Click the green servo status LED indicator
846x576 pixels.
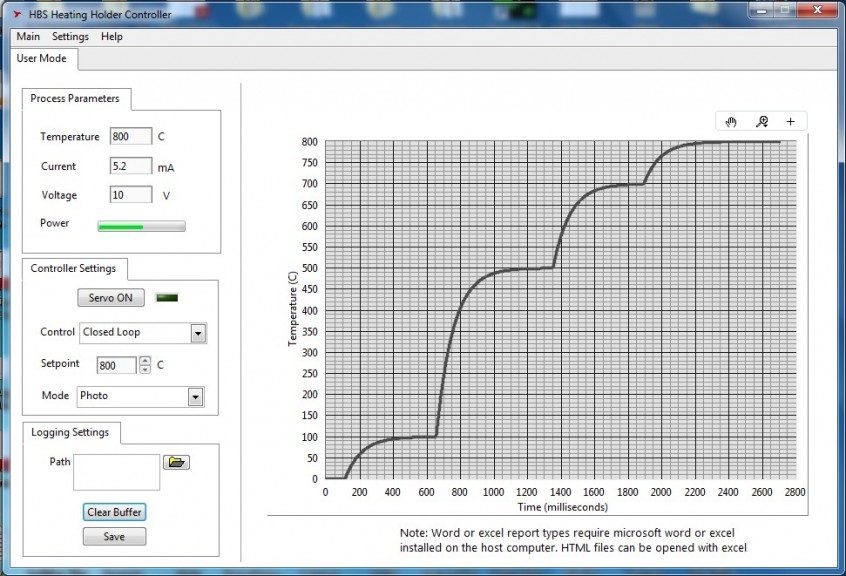(x=167, y=298)
